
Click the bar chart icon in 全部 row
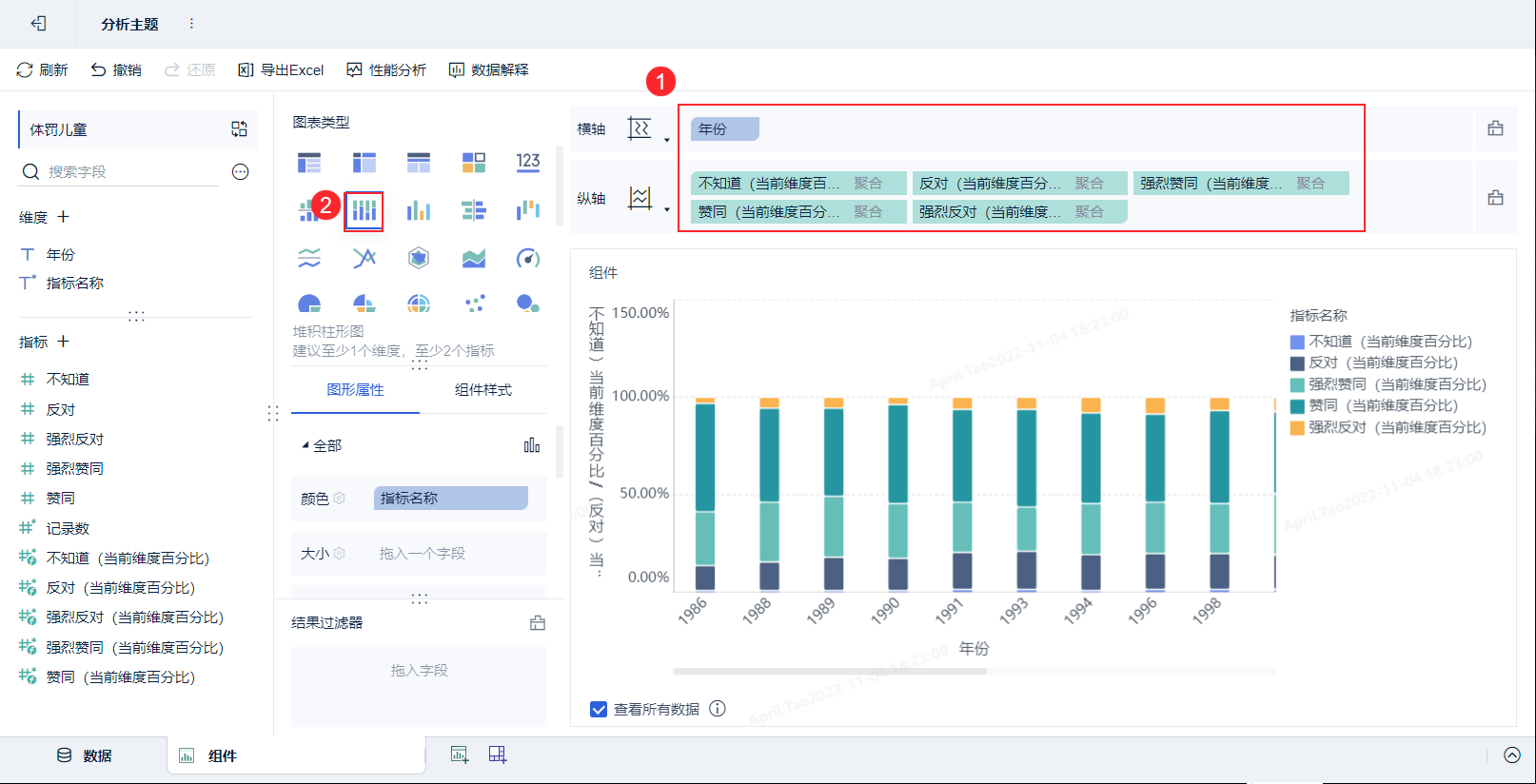[532, 445]
